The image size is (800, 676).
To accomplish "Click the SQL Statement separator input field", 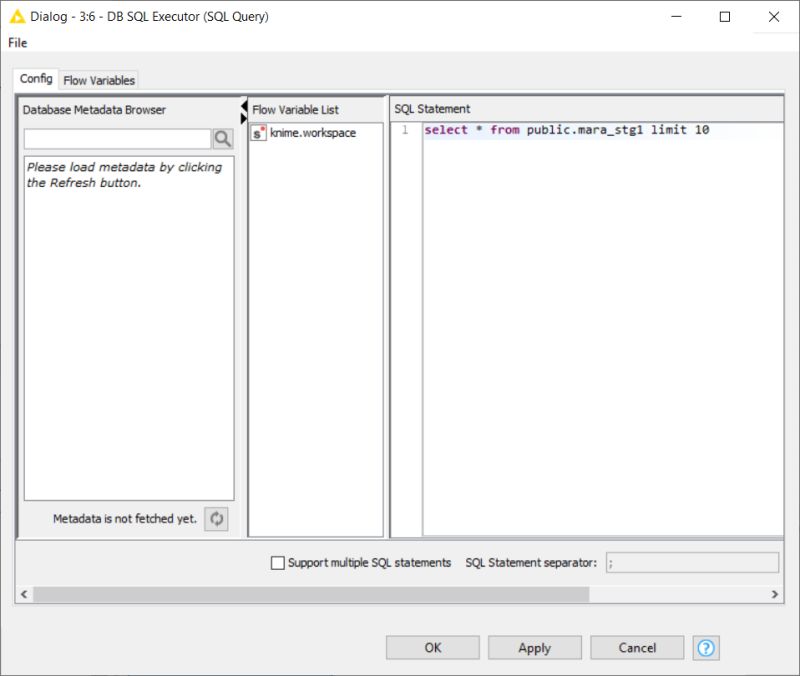I will (x=690, y=563).
